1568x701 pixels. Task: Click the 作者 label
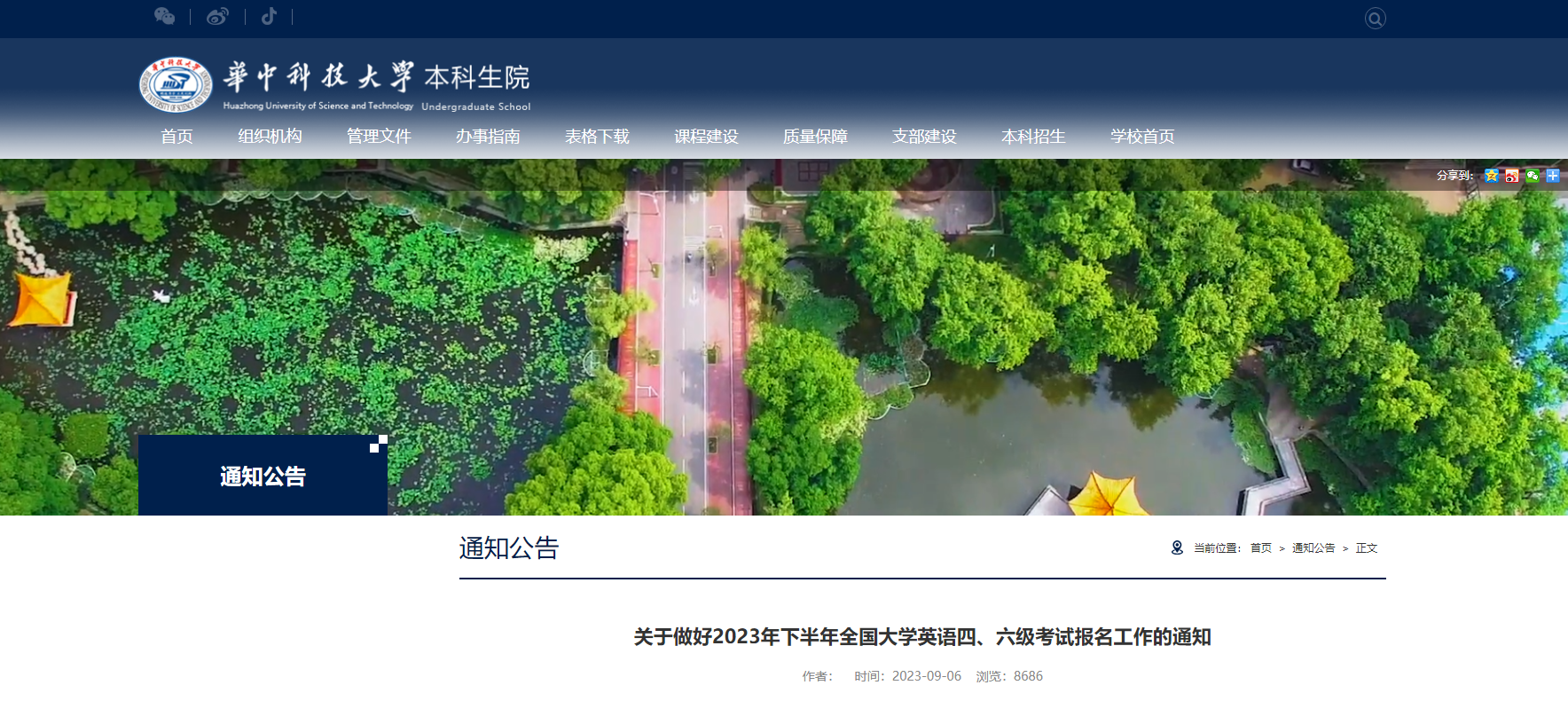tap(818, 676)
